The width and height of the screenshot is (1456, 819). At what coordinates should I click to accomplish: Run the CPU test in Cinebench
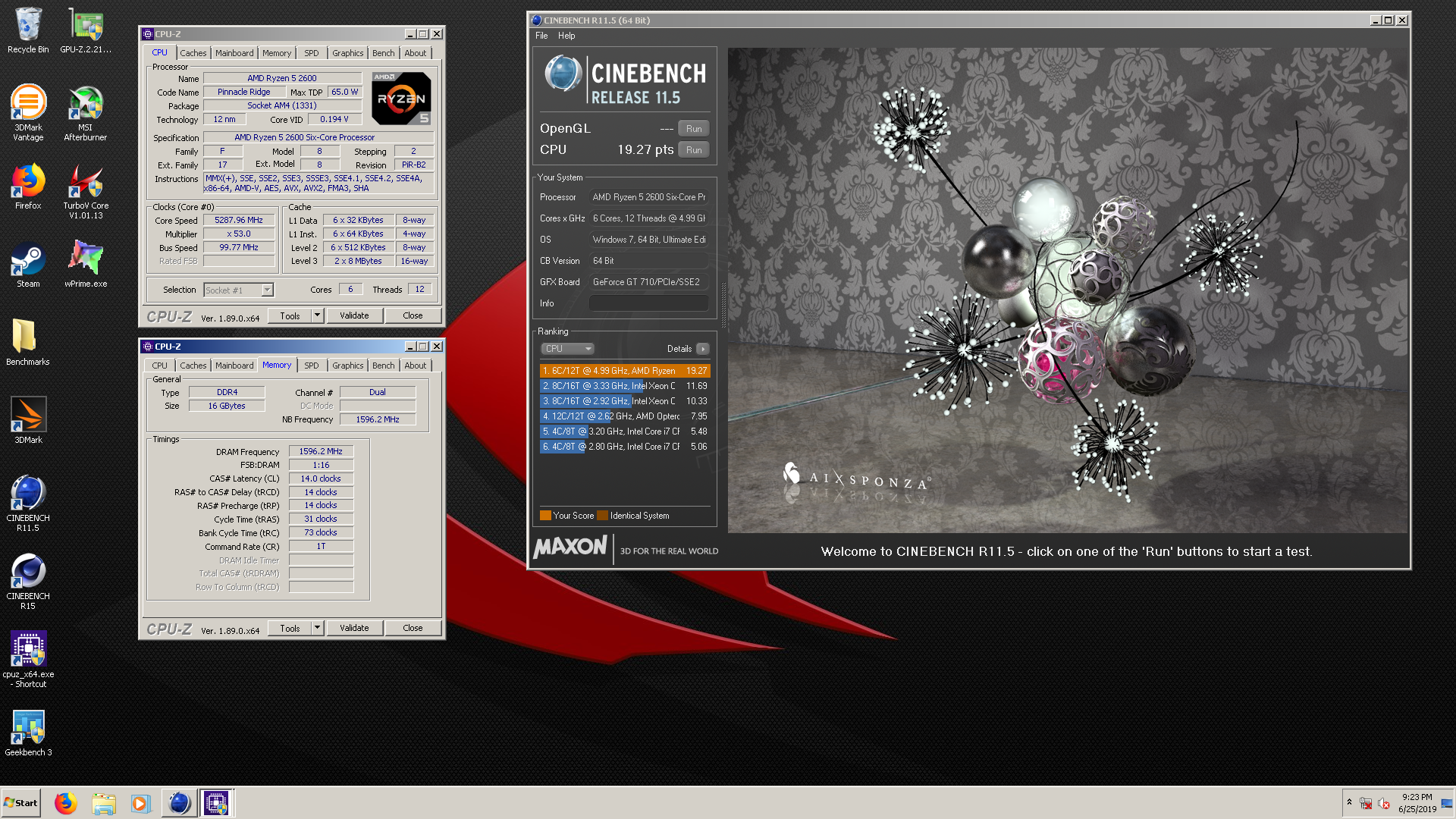[694, 150]
